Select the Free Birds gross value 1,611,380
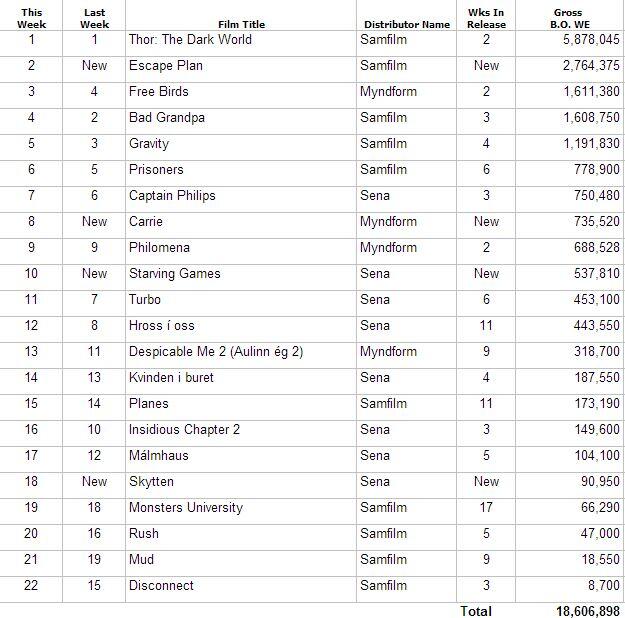Viewport: 625px width, 618px height. (591, 92)
